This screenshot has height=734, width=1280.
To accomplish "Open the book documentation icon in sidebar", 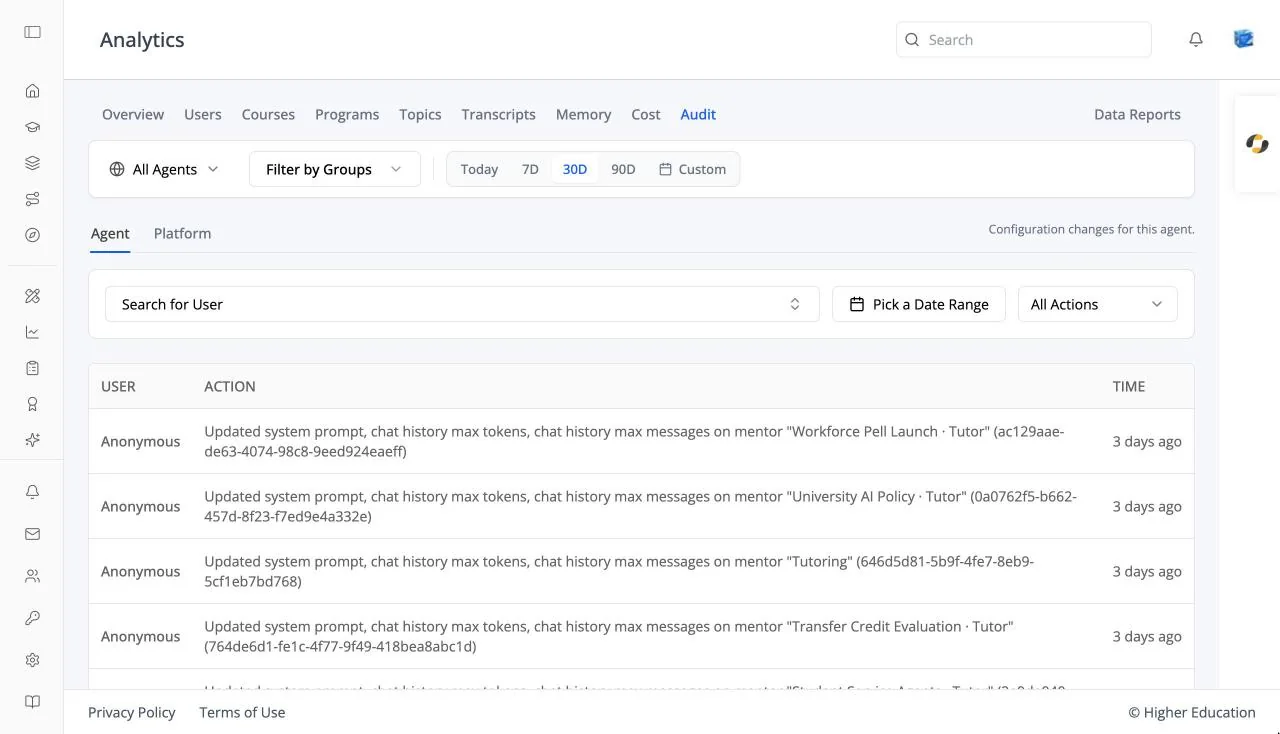I will coord(32,702).
